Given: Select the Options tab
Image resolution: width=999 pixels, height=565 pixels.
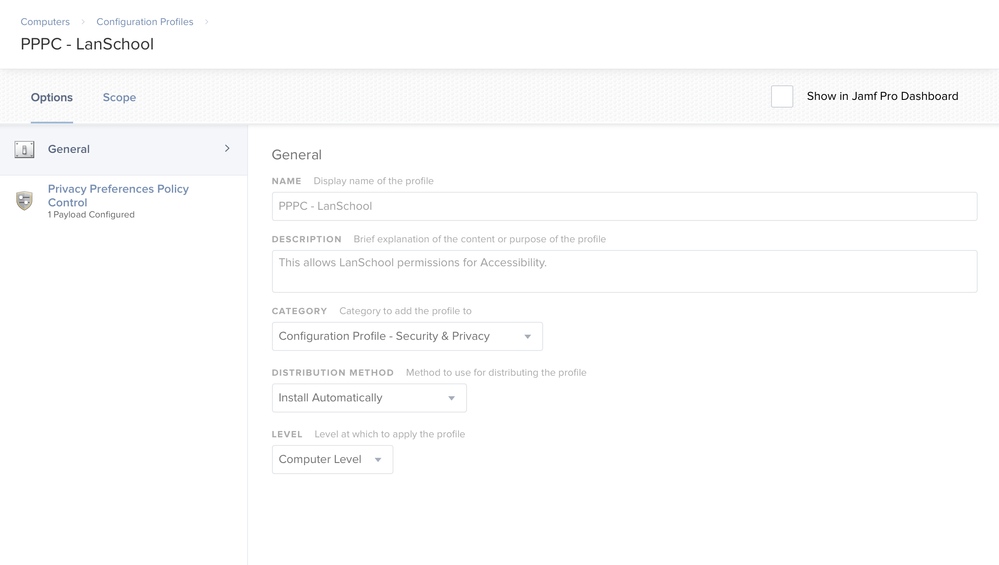Looking at the screenshot, I should [52, 97].
